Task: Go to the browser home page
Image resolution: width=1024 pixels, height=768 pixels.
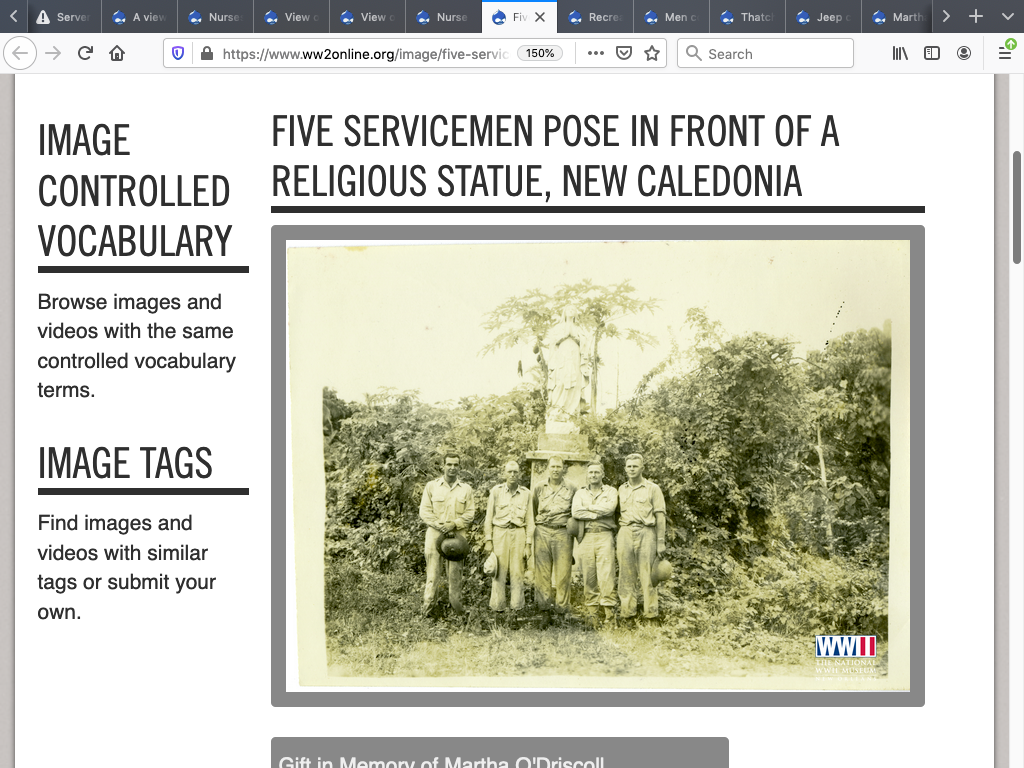Action: (x=117, y=54)
